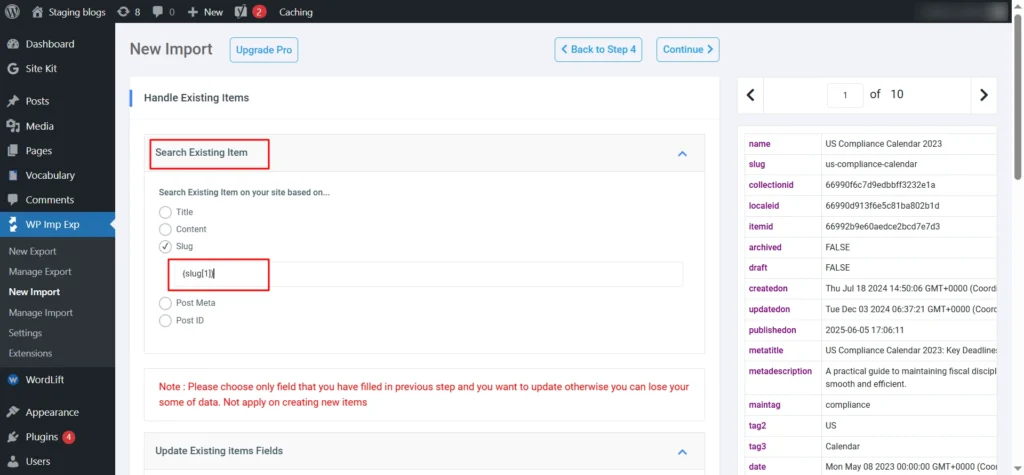Go to next record with right arrow
1024x475 pixels.
(983, 95)
